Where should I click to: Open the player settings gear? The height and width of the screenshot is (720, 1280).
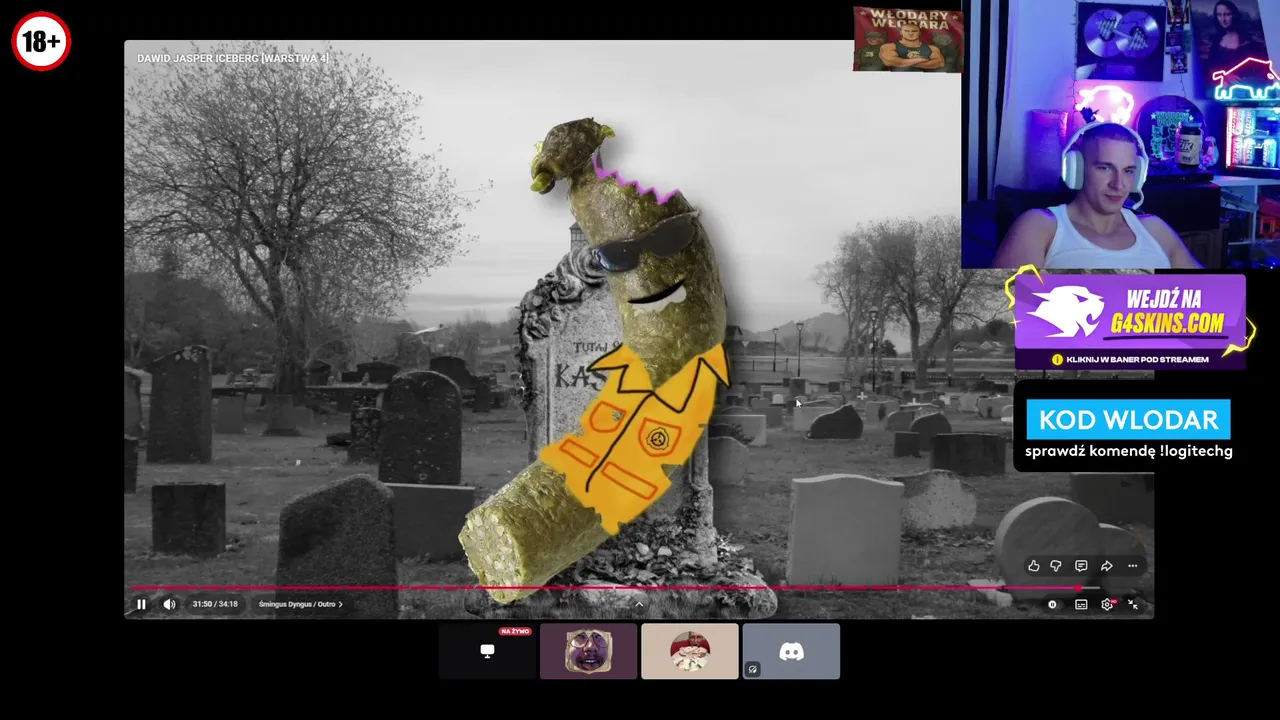[x=1107, y=604]
